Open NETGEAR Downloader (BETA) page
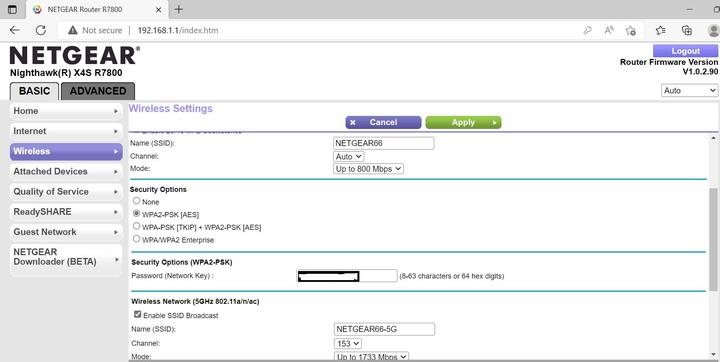 pos(66,260)
